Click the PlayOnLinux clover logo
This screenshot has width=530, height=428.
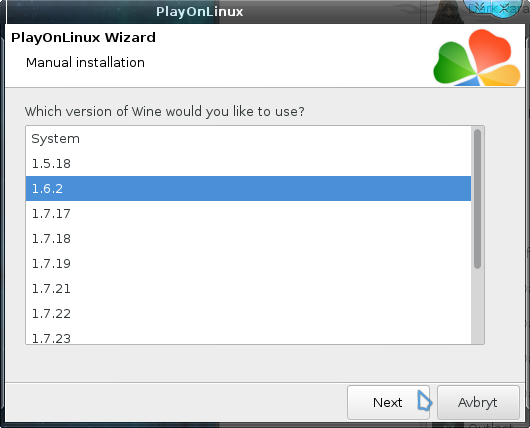477,57
